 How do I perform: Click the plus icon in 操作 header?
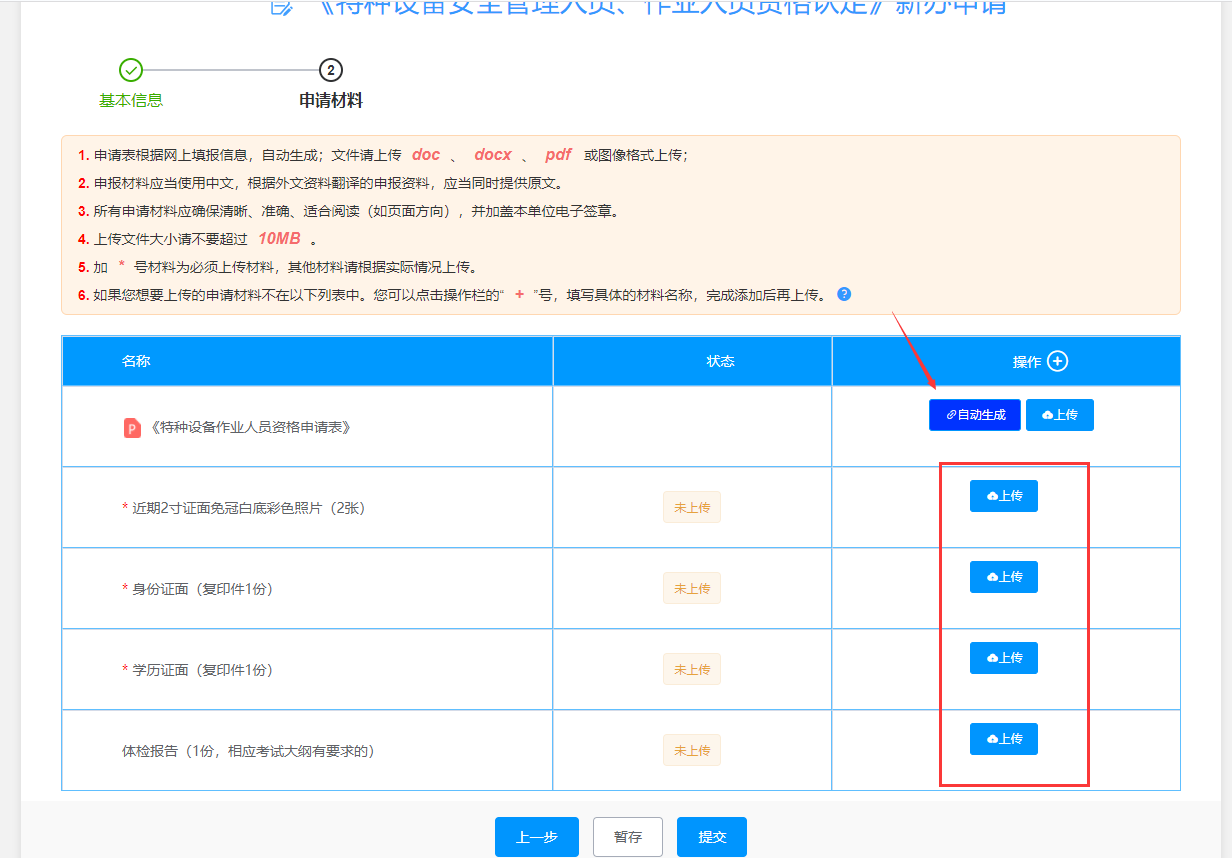click(x=1057, y=361)
